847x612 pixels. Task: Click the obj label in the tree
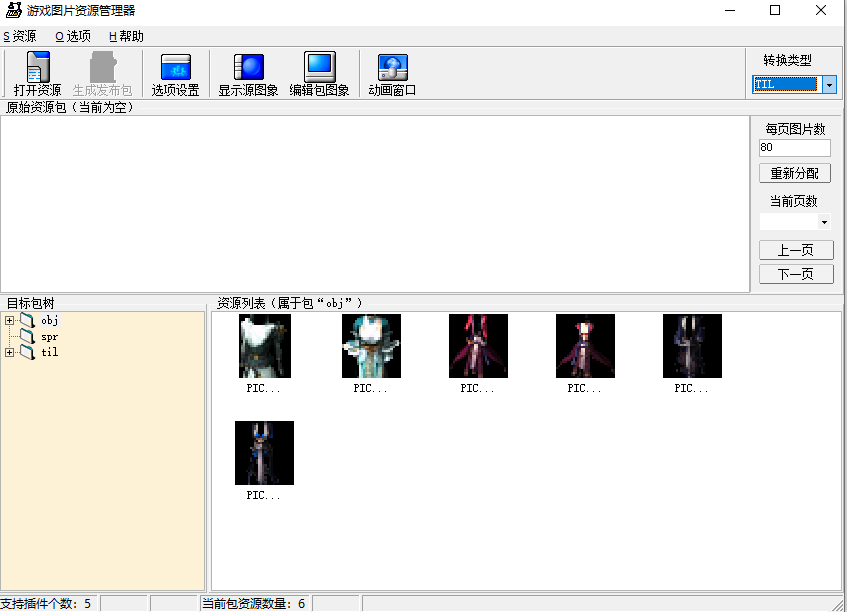point(50,320)
